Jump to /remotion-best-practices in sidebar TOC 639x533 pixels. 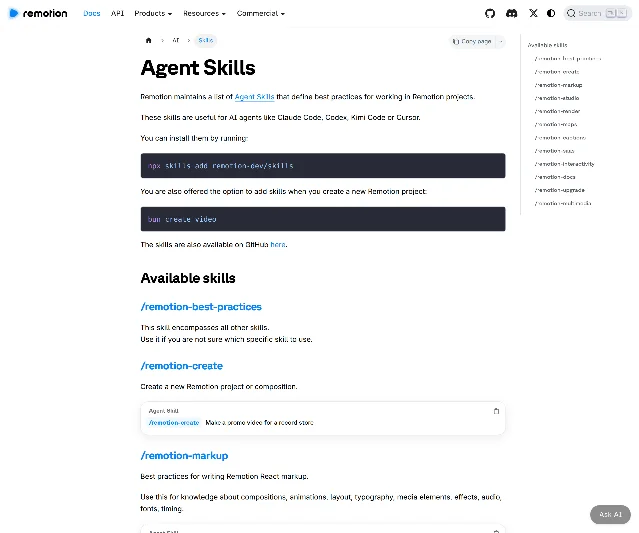pos(568,59)
